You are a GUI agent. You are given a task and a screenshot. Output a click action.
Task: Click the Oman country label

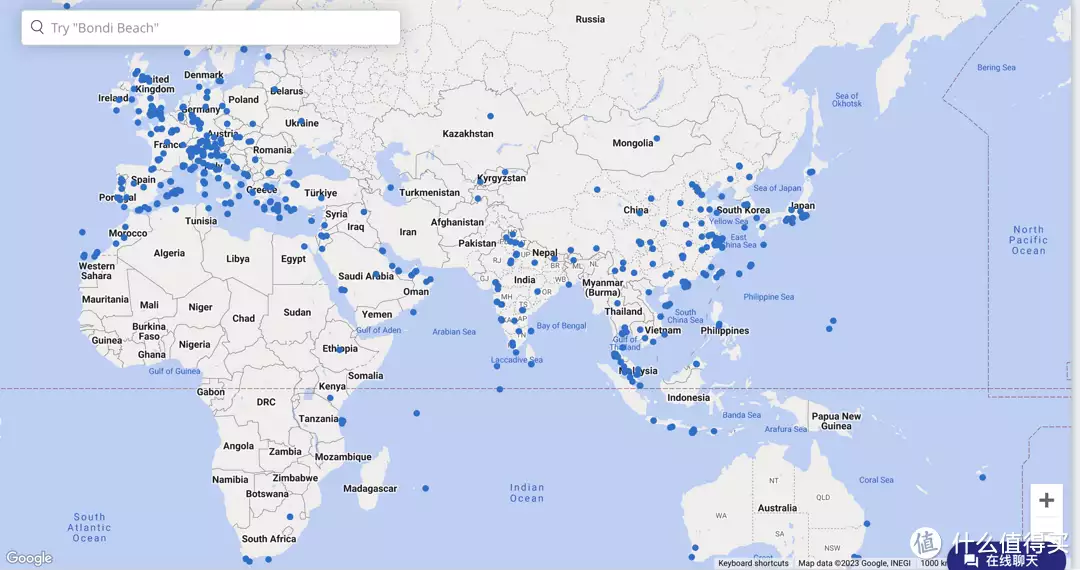[415, 292]
